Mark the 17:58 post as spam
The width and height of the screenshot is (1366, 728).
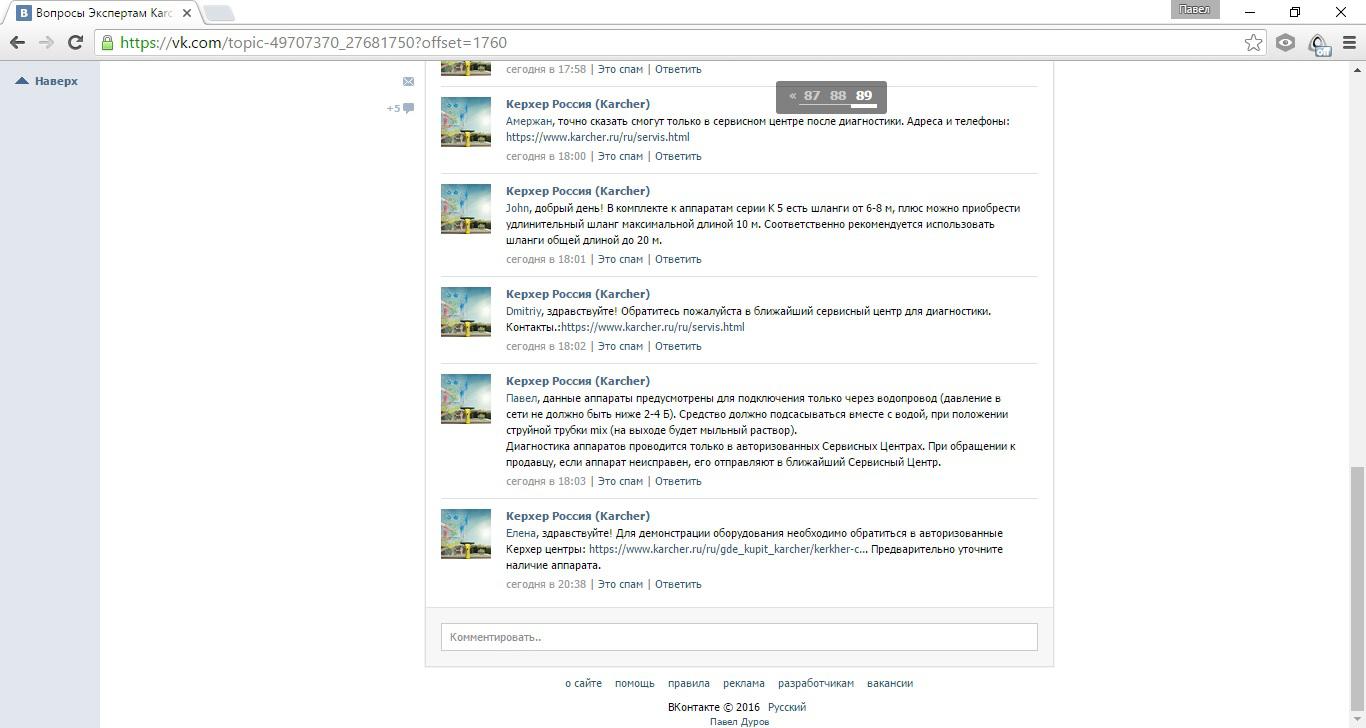click(x=620, y=69)
